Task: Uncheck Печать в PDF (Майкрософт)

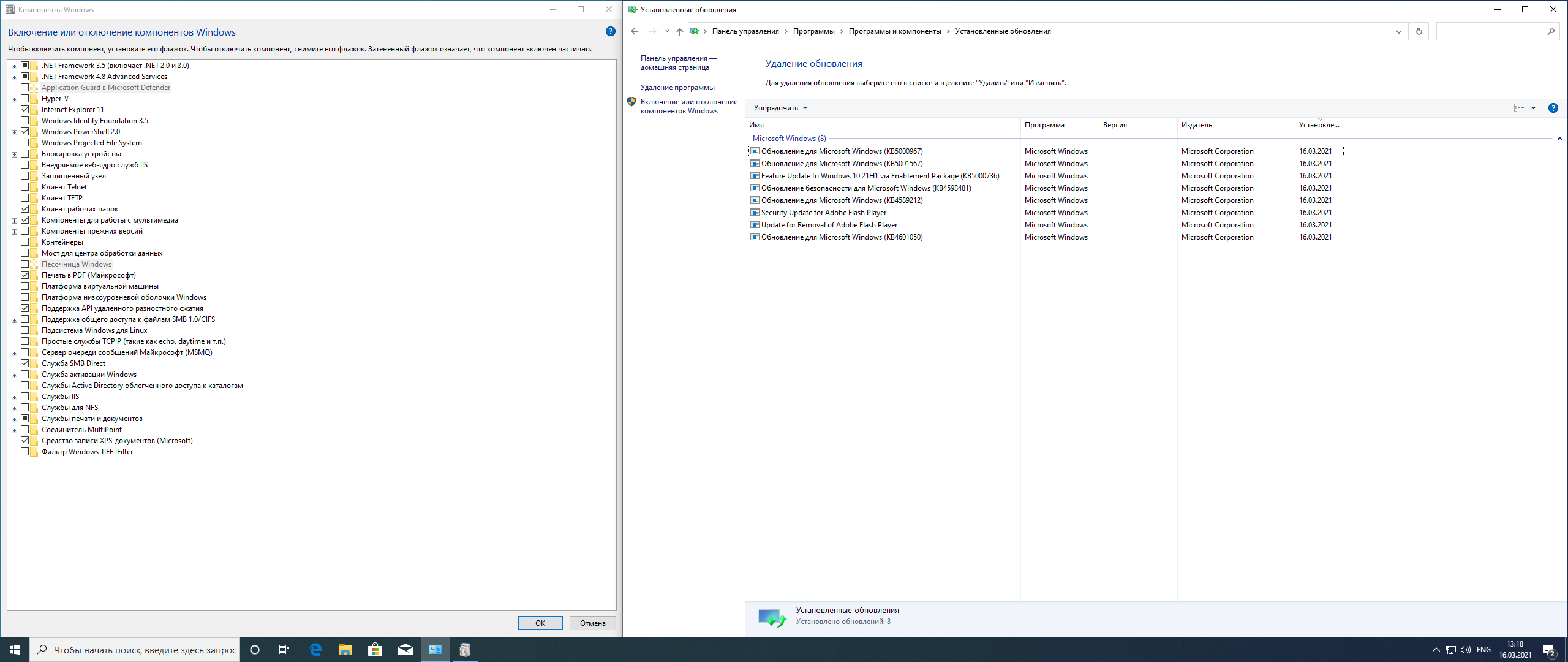Action: (x=25, y=275)
